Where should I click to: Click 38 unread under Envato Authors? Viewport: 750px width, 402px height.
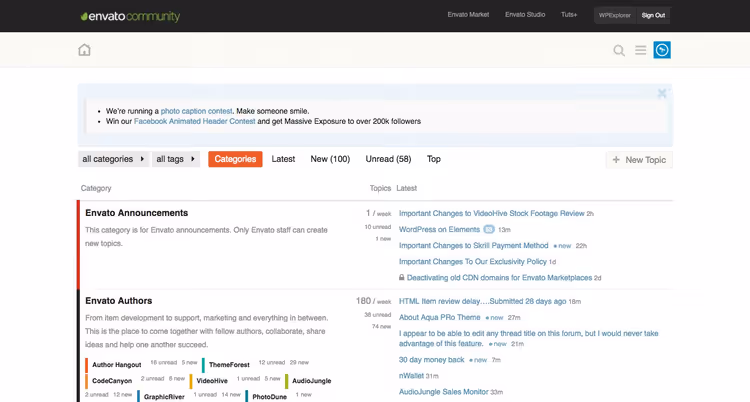[x=377, y=315]
